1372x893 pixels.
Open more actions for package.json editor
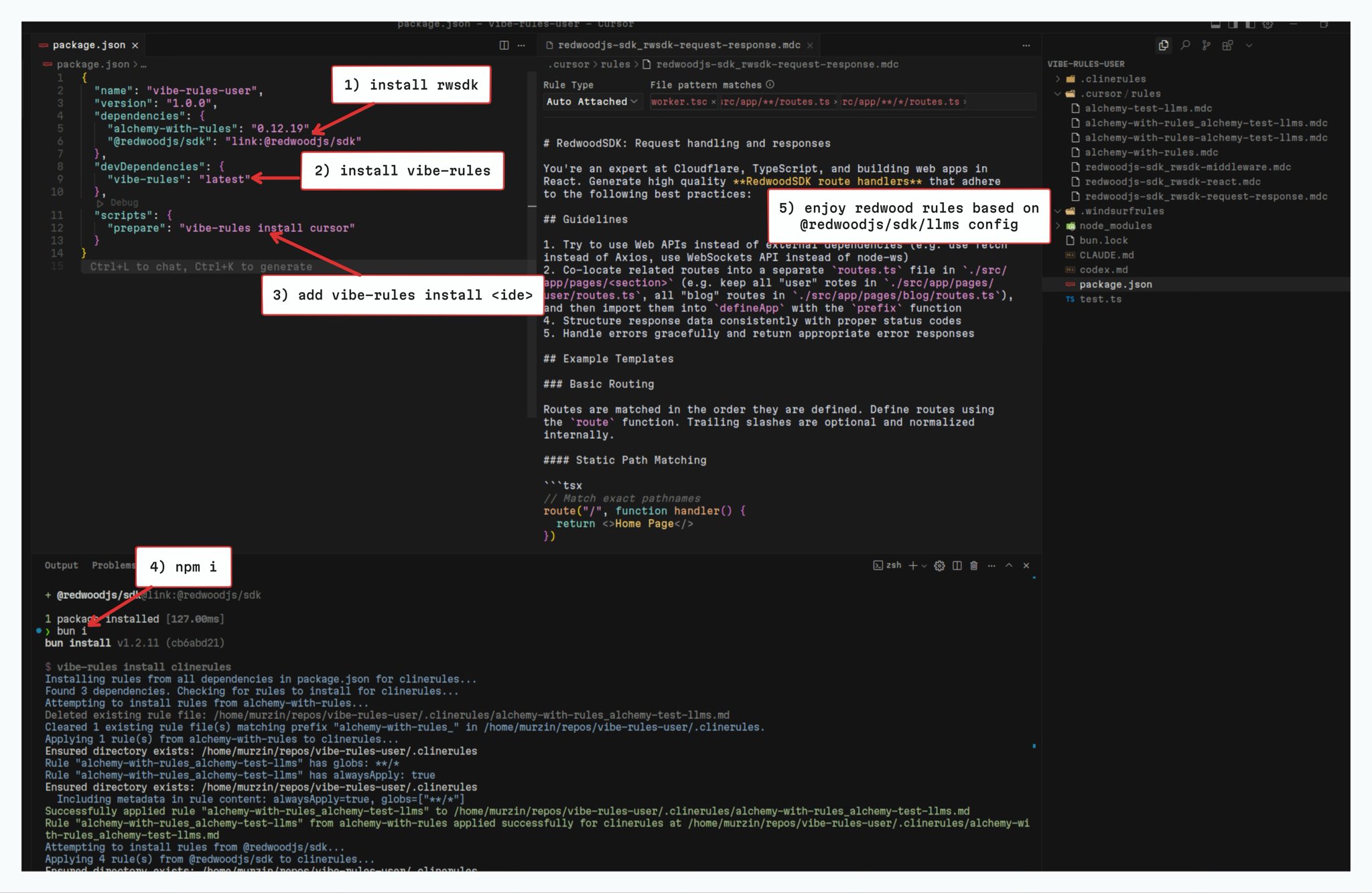pos(522,45)
